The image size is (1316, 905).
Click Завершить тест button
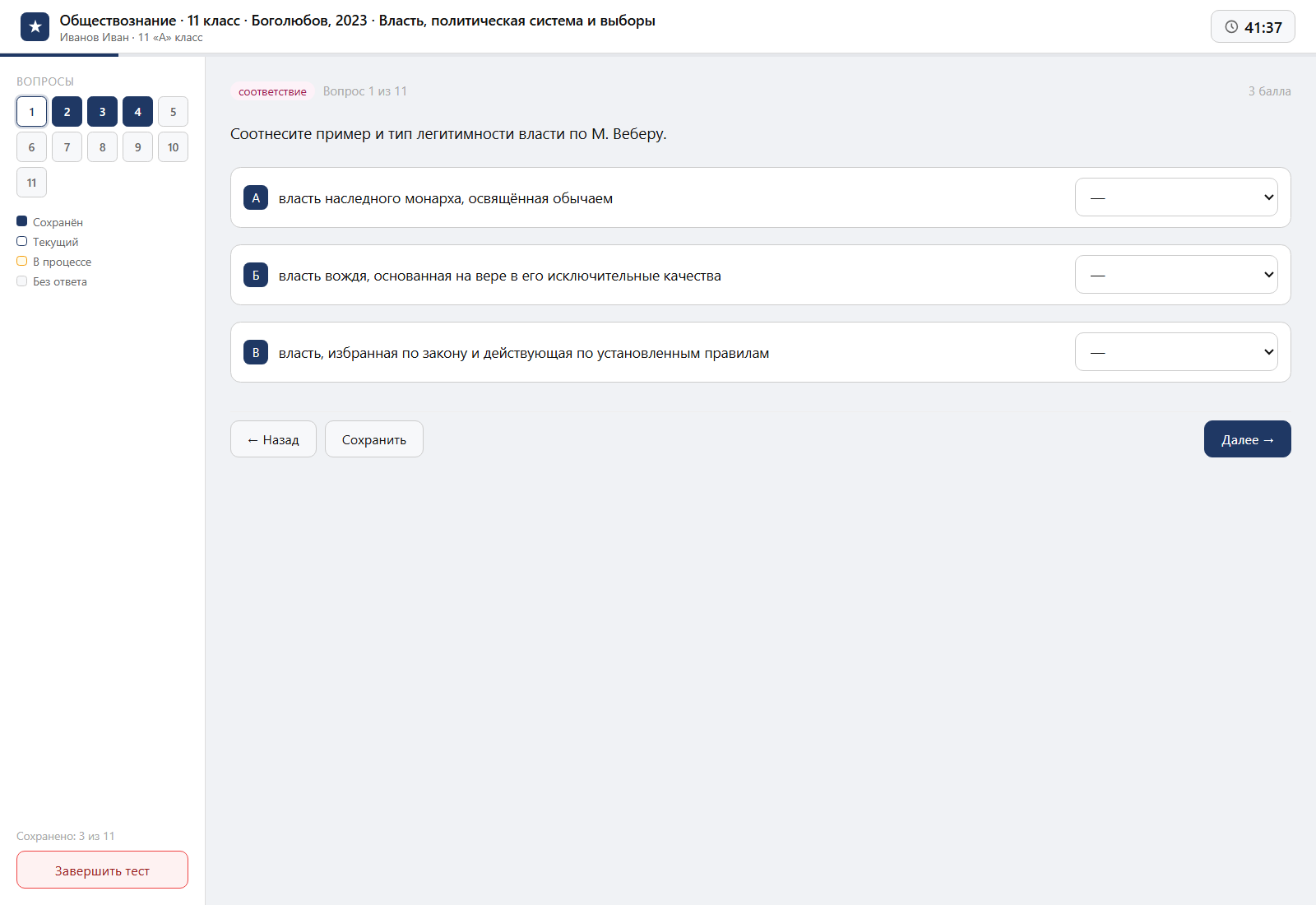(102, 870)
